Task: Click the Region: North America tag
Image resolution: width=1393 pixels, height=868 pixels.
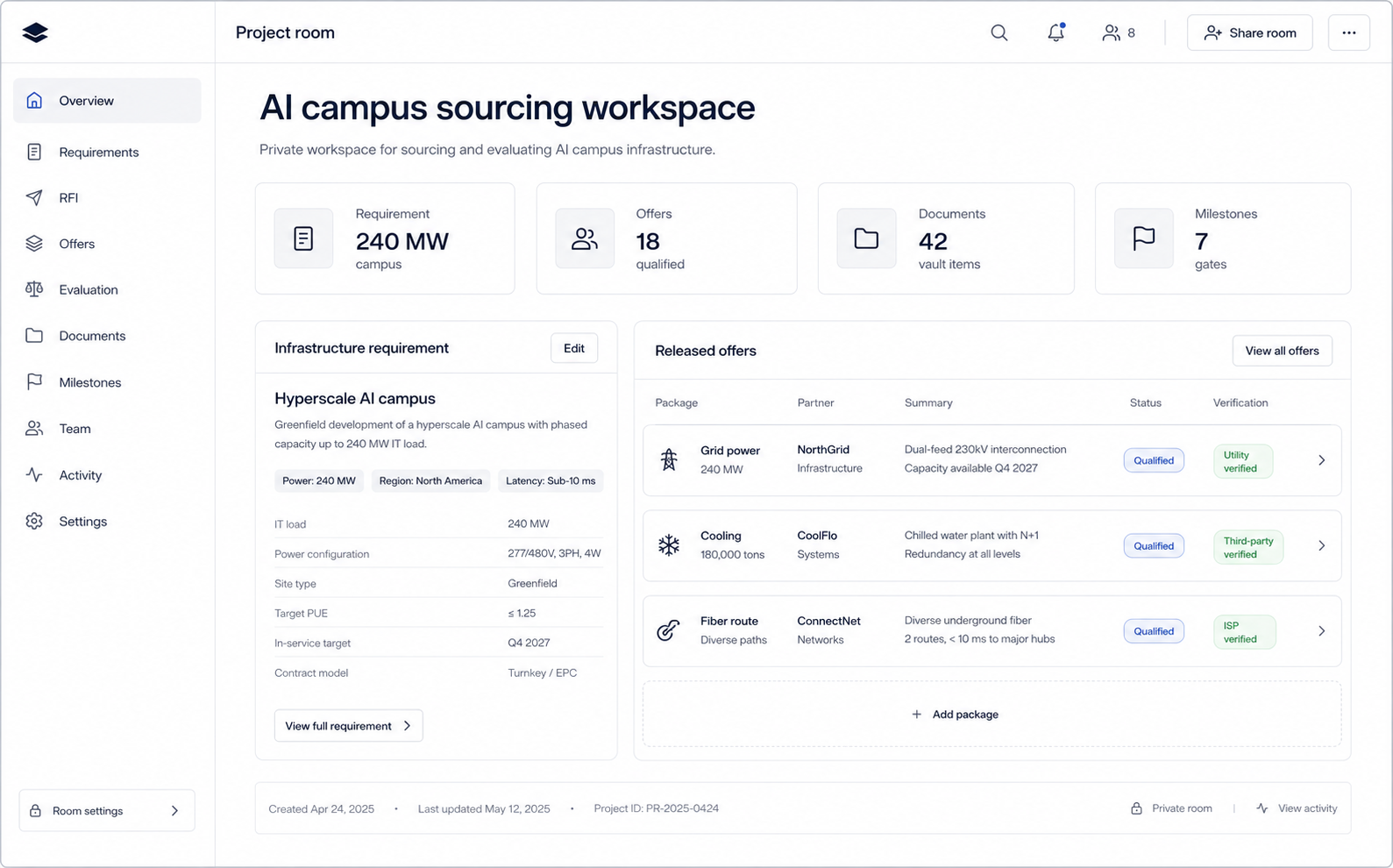Action: point(430,480)
